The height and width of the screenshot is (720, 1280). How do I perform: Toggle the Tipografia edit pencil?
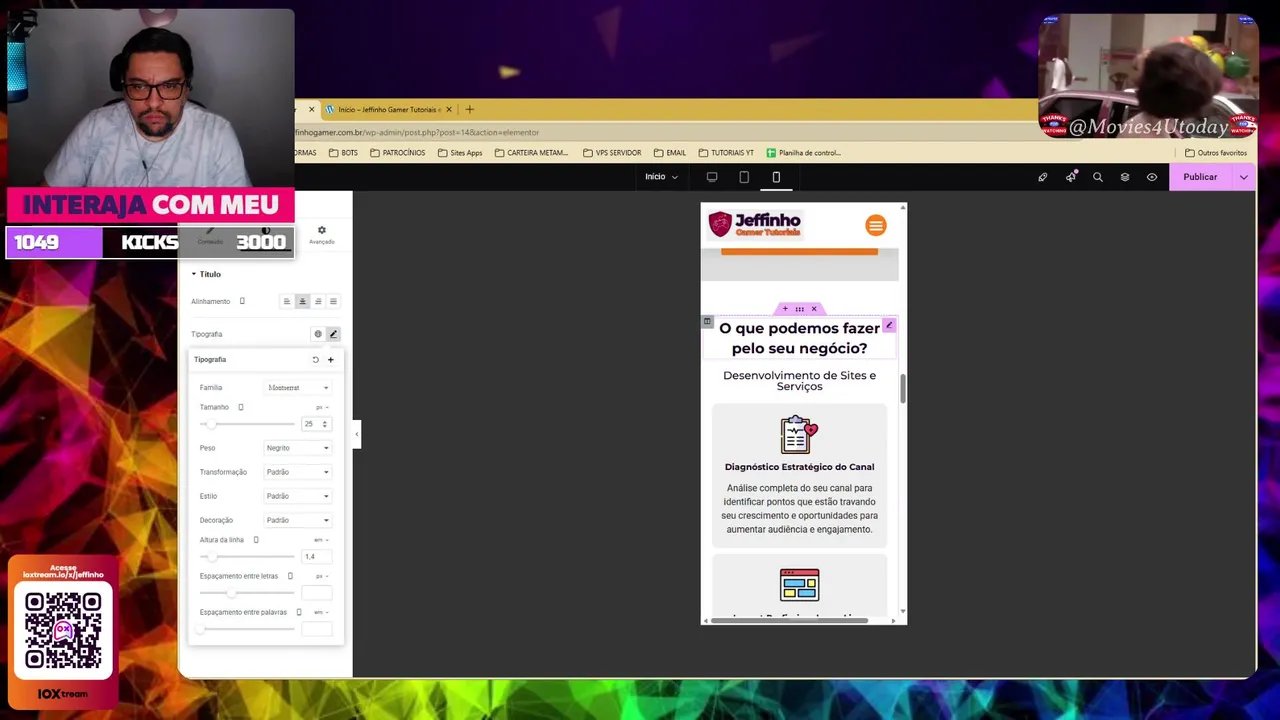(333, 334)
